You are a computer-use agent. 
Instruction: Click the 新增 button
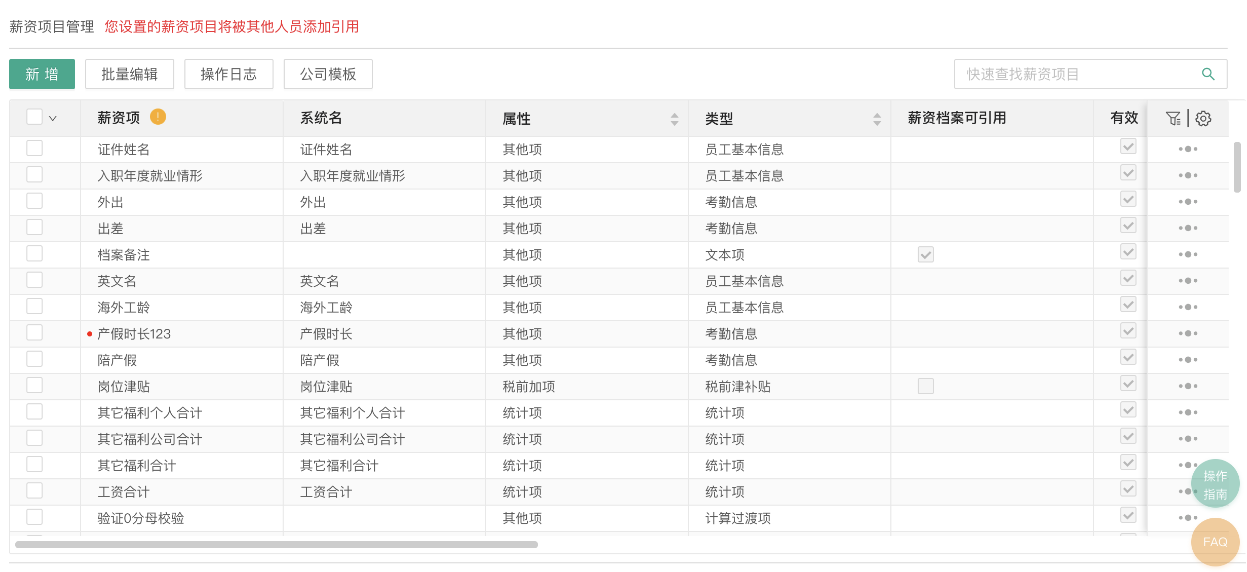click(x=42, y=74)
